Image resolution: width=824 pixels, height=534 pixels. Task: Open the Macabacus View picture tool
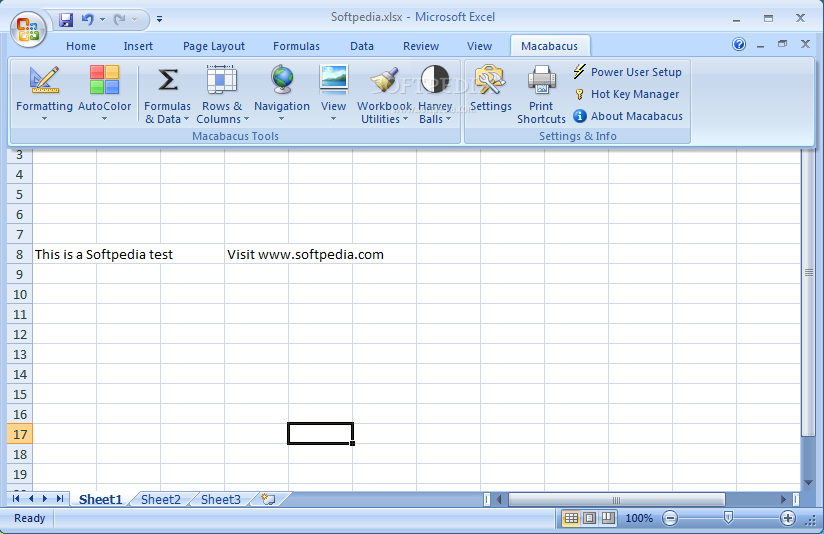pos(334,80)
